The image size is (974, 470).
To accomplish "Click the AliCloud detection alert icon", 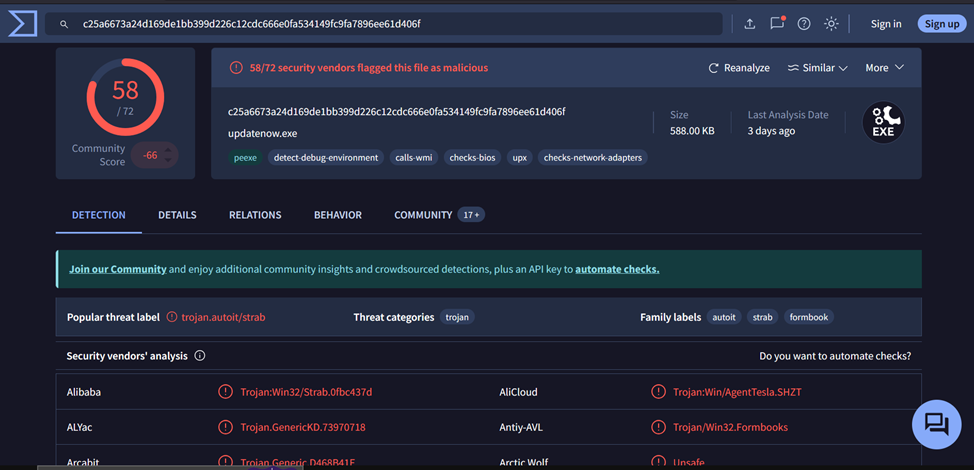I will click(658, 392).
